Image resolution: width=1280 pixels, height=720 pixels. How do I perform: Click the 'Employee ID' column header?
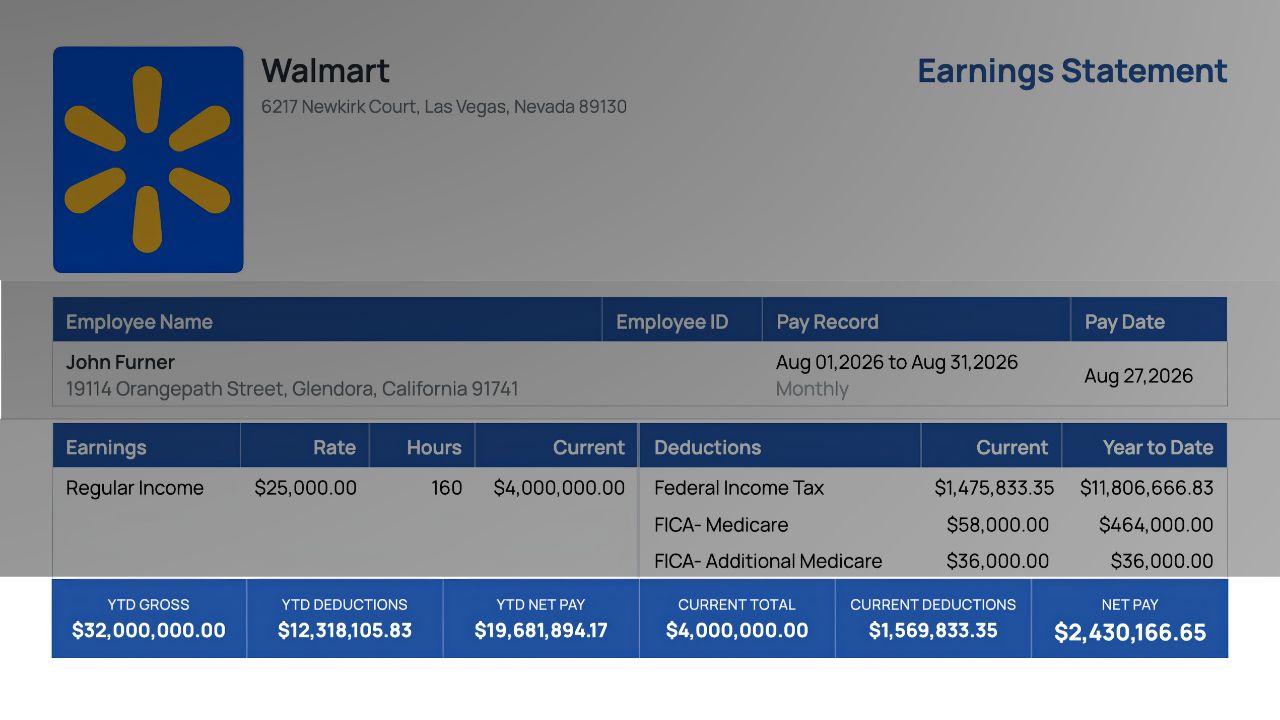672,322
